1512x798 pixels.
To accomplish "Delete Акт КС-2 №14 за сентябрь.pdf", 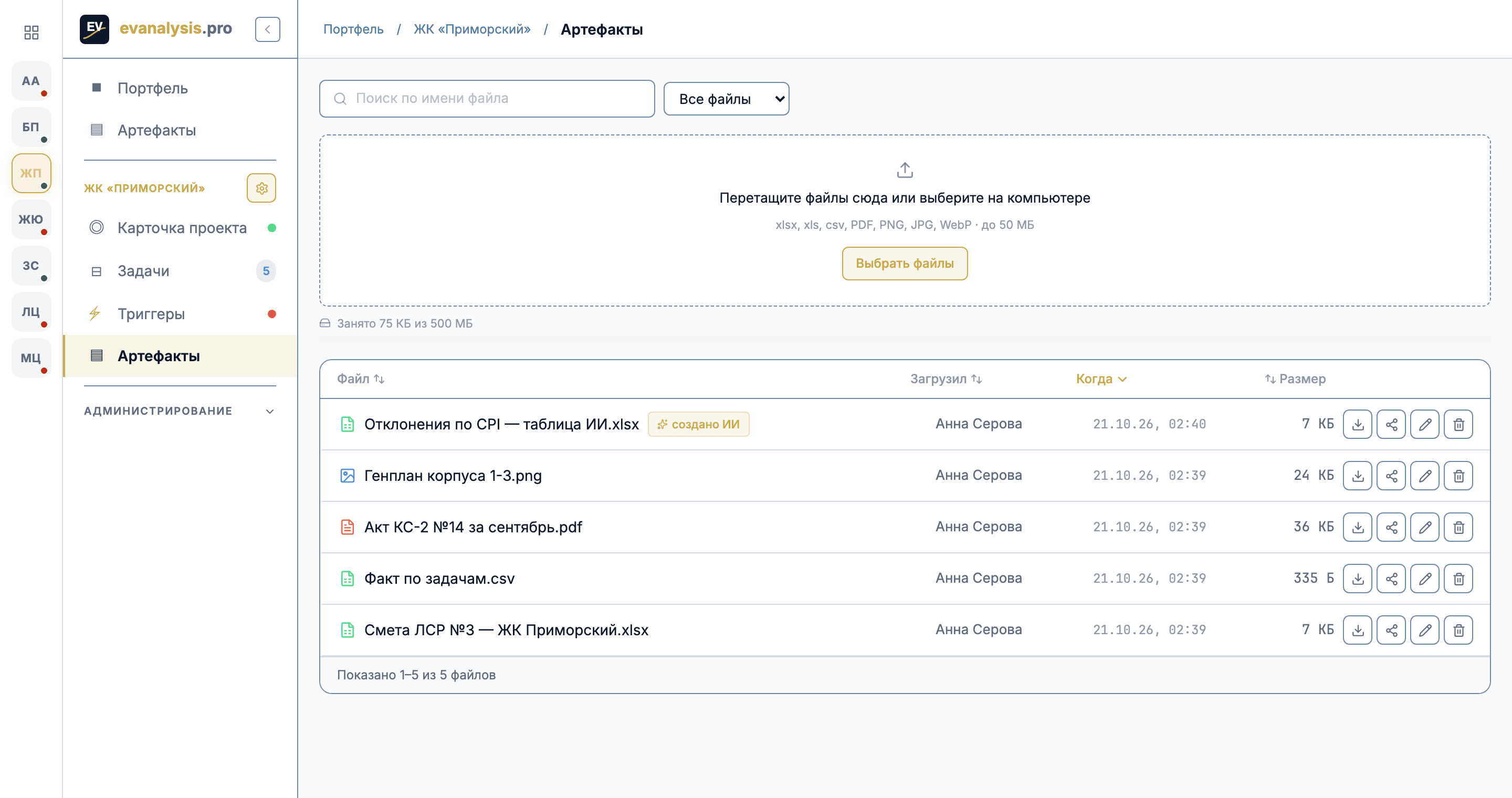I will pyautogui.click(x=1458, y=528).
